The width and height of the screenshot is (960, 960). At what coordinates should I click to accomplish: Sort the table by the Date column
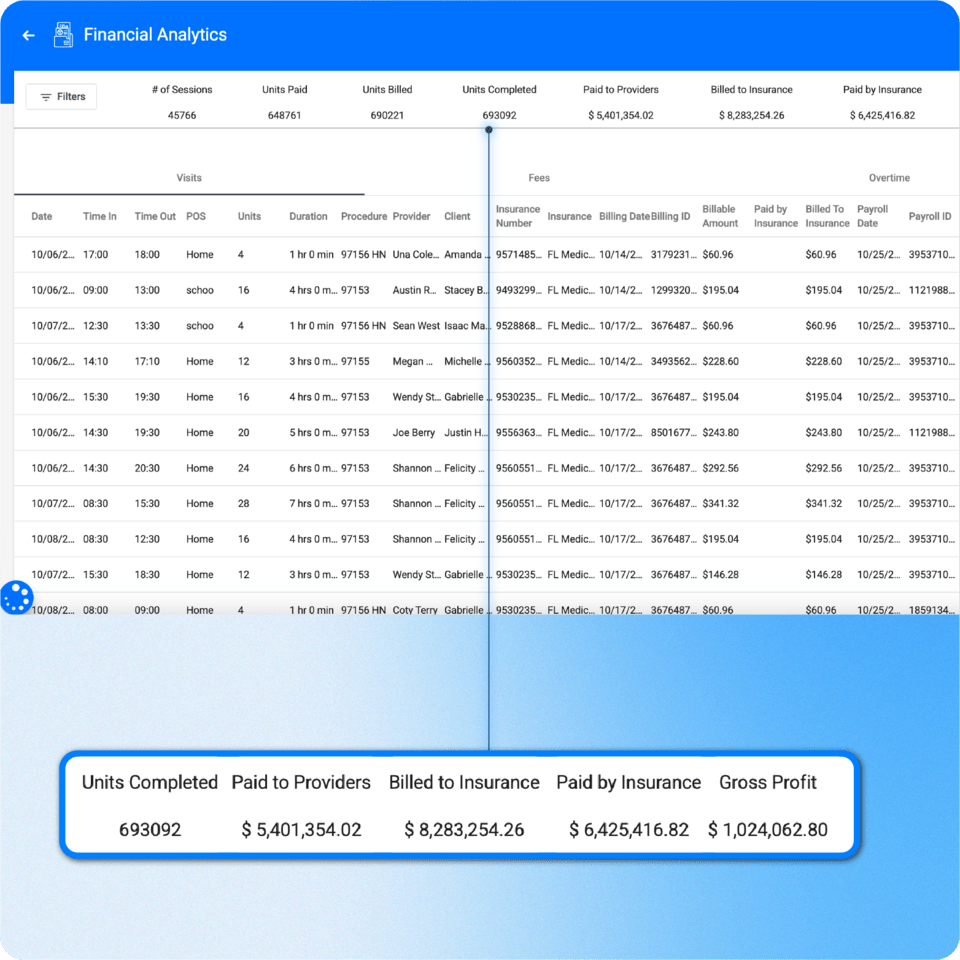(43, 216)
